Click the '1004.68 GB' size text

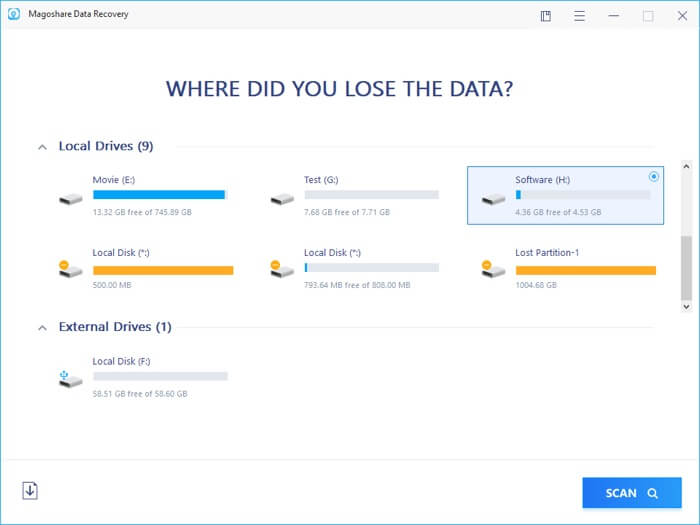(x=536, y=285)
